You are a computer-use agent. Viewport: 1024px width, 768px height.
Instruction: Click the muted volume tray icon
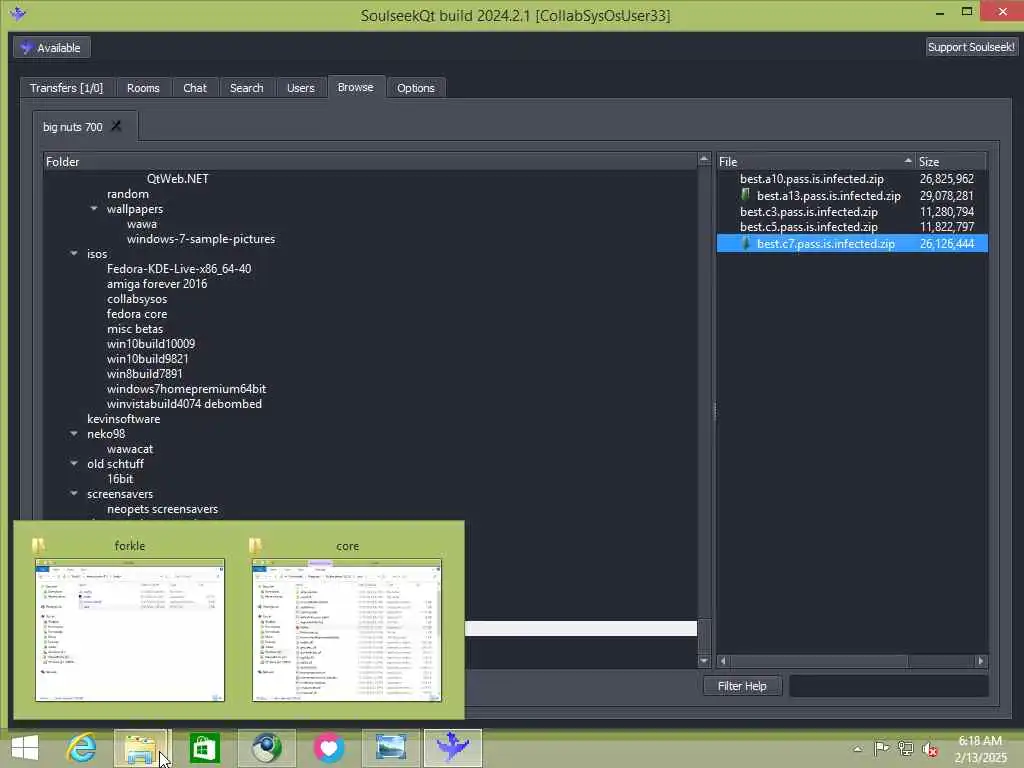[929, 749]
